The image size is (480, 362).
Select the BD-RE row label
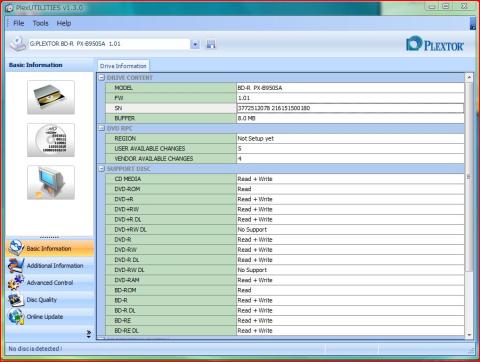click(x=171, y=320)
